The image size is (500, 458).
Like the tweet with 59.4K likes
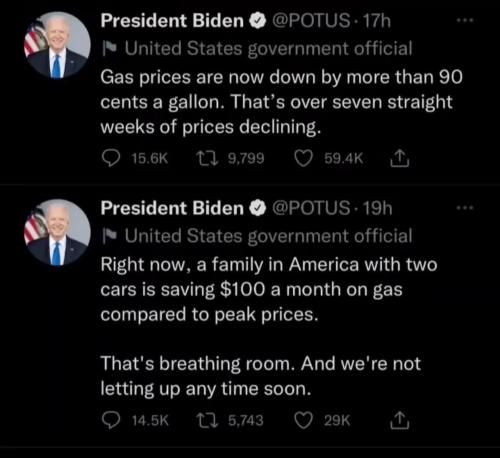point(303,158)
